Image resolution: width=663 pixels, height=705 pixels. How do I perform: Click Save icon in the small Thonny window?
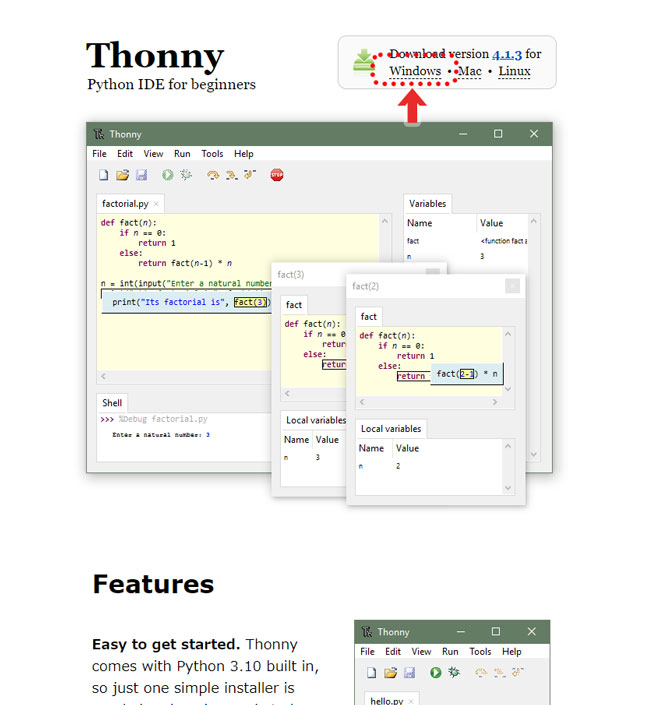tap(409, 673)
